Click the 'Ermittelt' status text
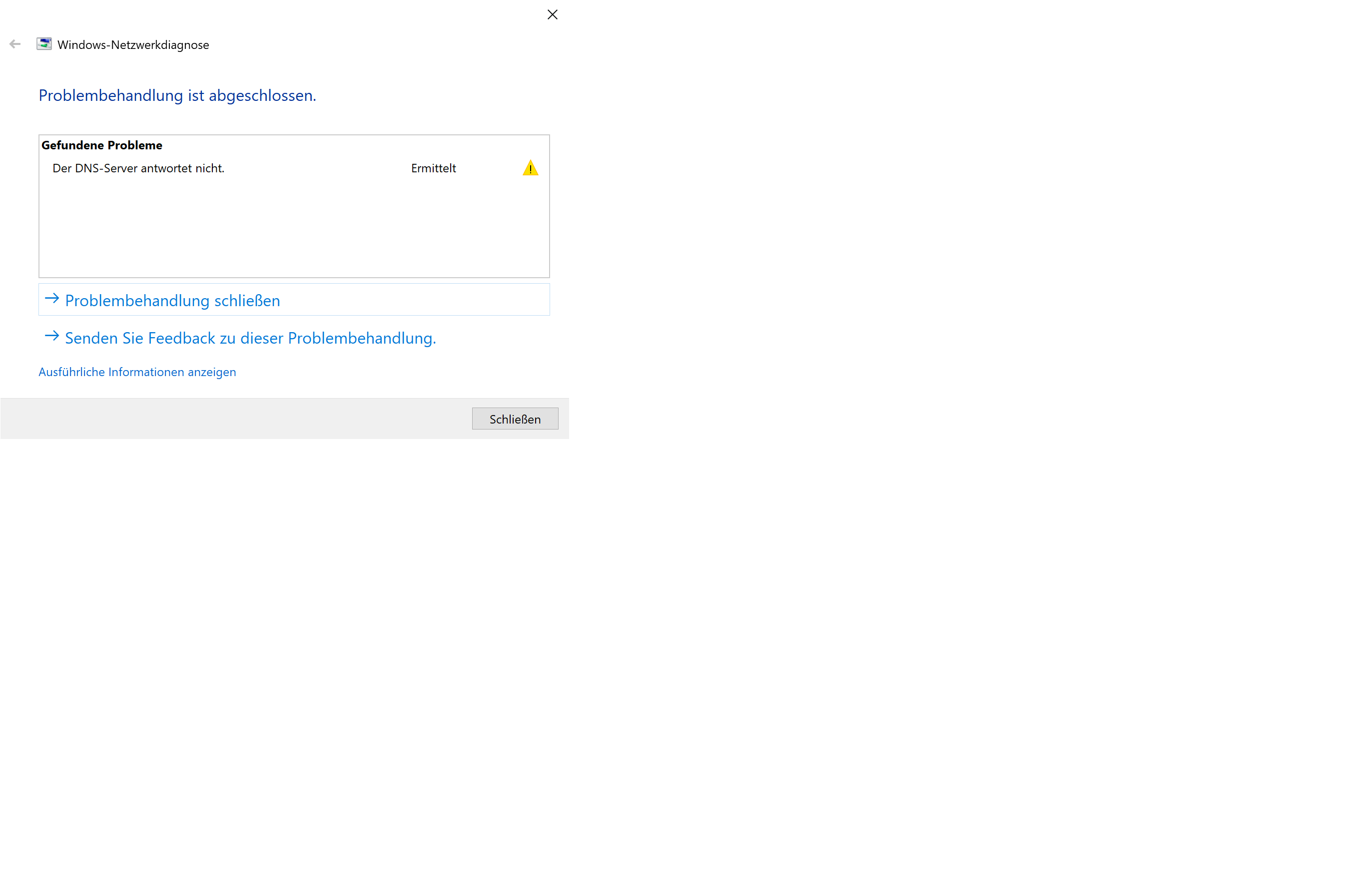Image resolution: width=1349 pixels, height=896 pixels. tap(433, 169)
